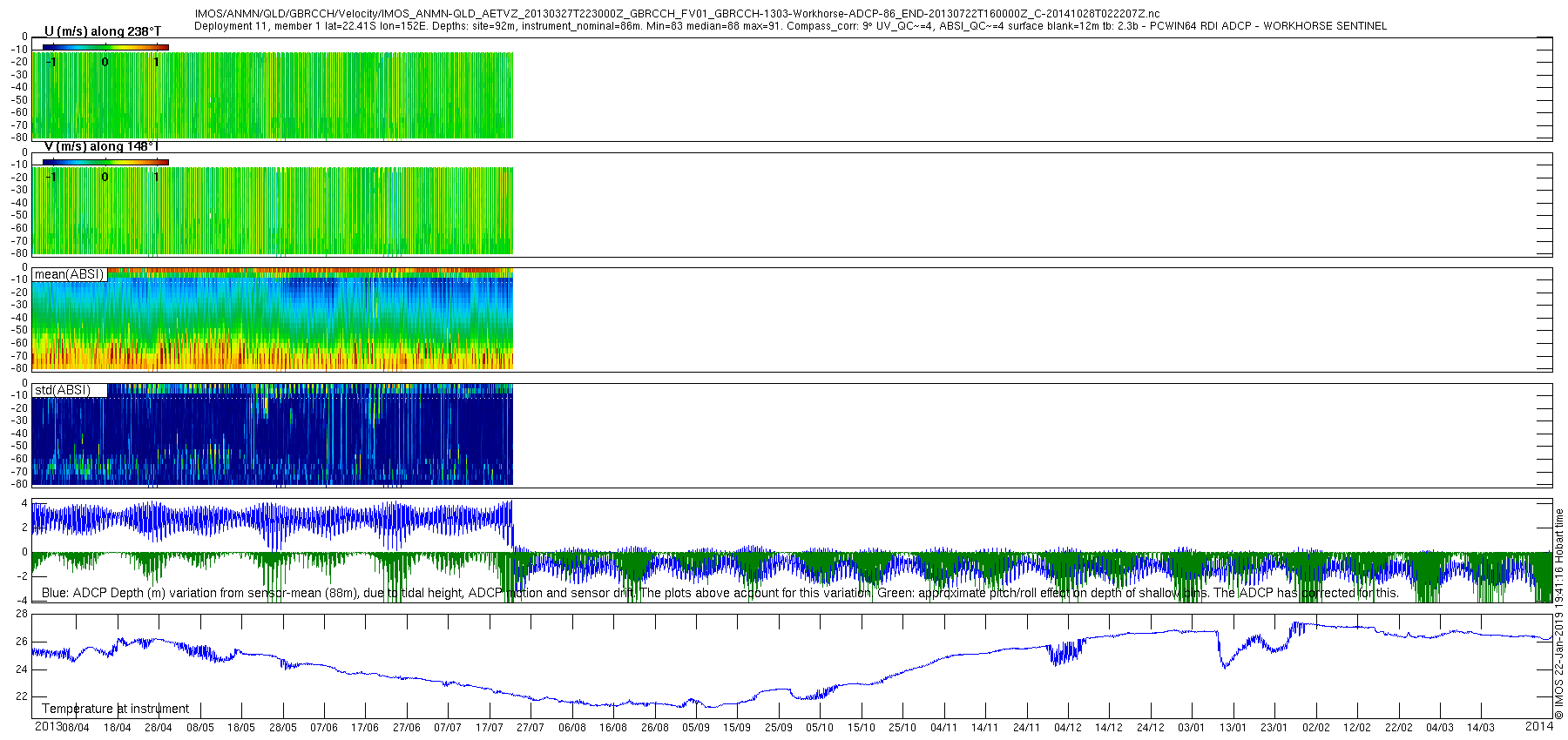
Task: Click the U (m/s) along 238°T title
Action: (x=102, y=31)
